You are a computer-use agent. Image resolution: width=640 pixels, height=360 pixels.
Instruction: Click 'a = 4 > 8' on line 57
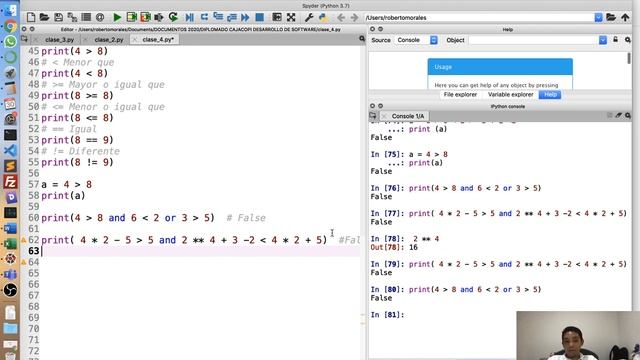[67, 184]
